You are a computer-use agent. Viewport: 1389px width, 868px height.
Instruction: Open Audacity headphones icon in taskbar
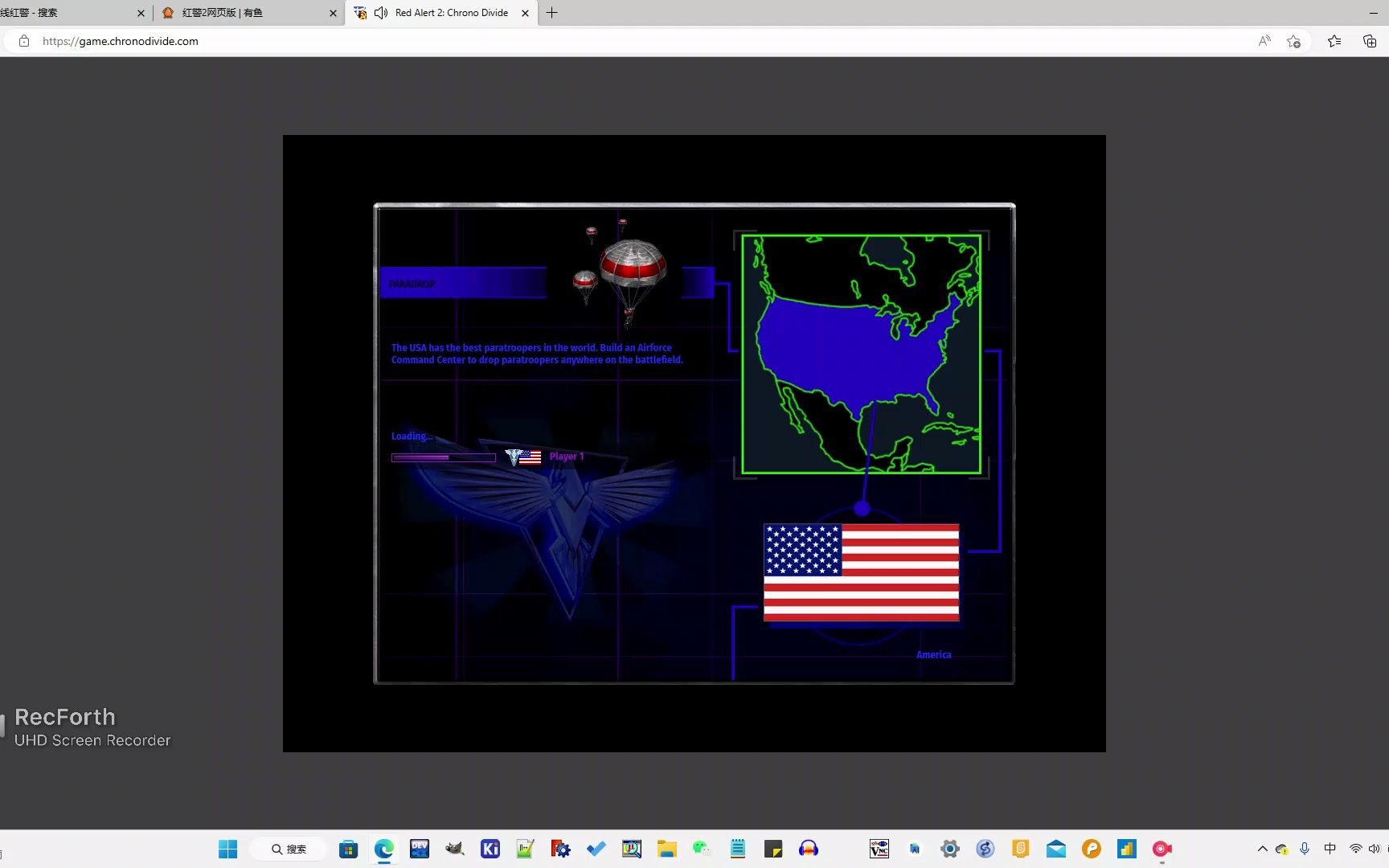809,849
